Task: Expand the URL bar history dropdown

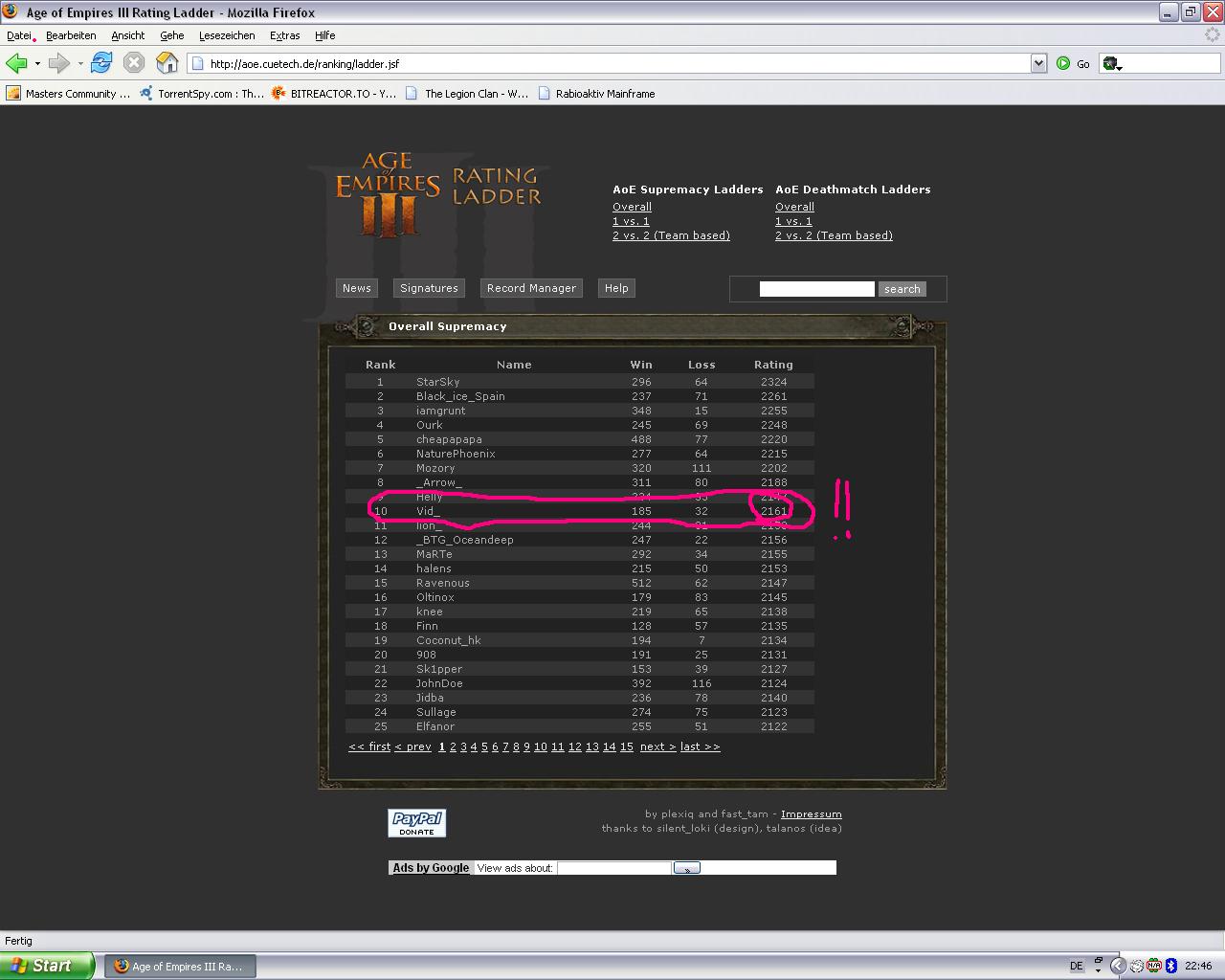Action: pos(1038,63)
